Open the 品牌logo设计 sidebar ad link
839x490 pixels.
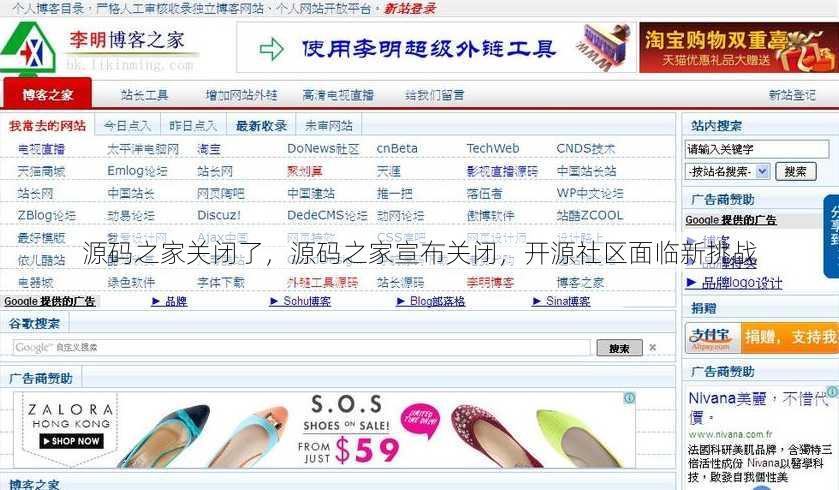pyautogui.click(x=735, y=282)
